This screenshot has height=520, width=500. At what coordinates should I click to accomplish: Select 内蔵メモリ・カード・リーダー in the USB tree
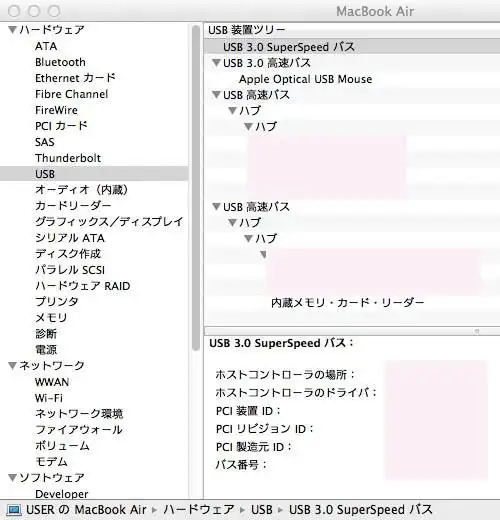click(348, 303)
